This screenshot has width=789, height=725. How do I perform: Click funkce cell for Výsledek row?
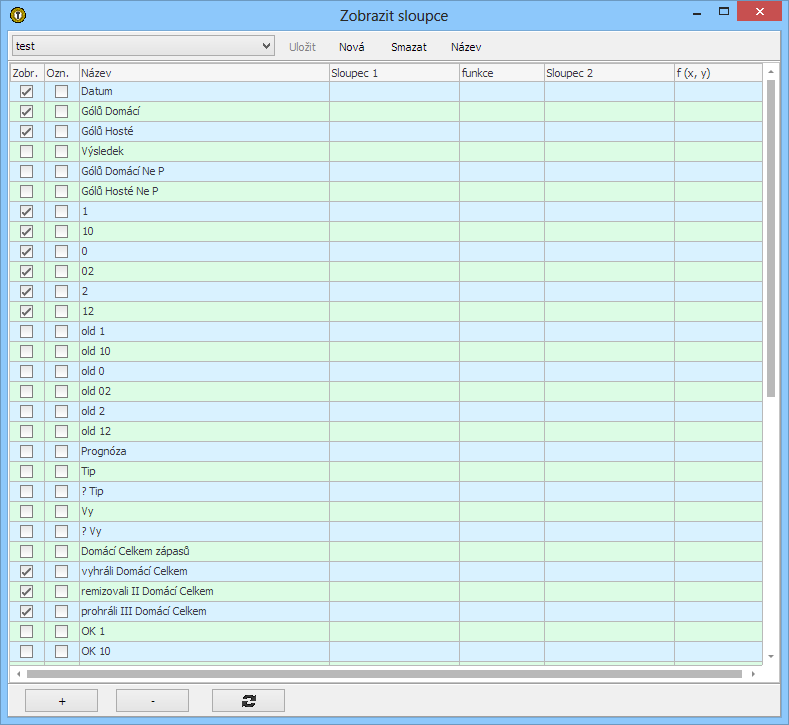pos(502,151)
